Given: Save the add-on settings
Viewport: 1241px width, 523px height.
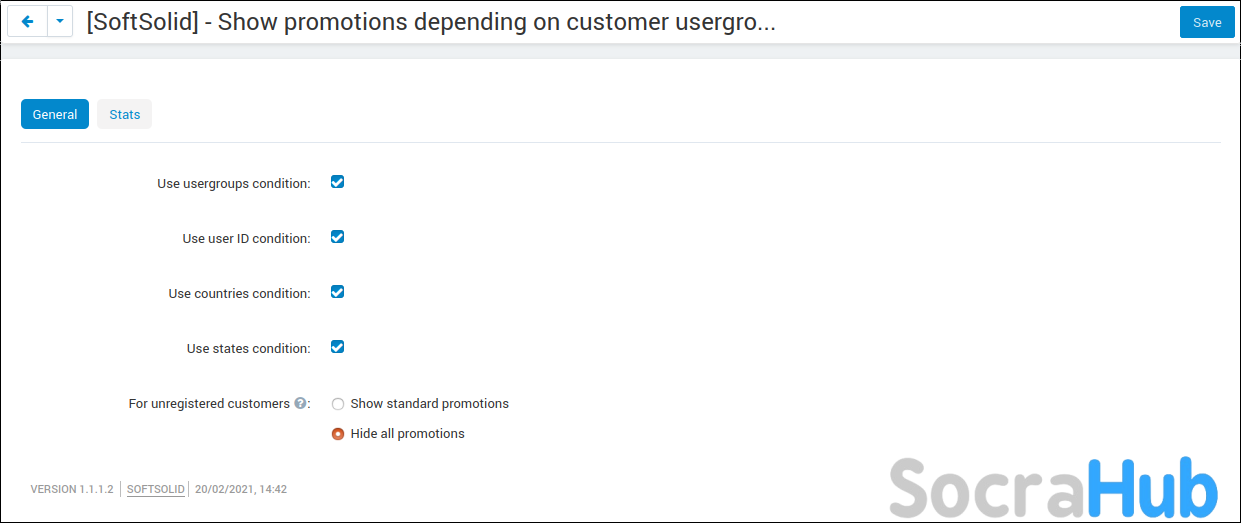Looking at the screenshot, I should point(1206,22).
